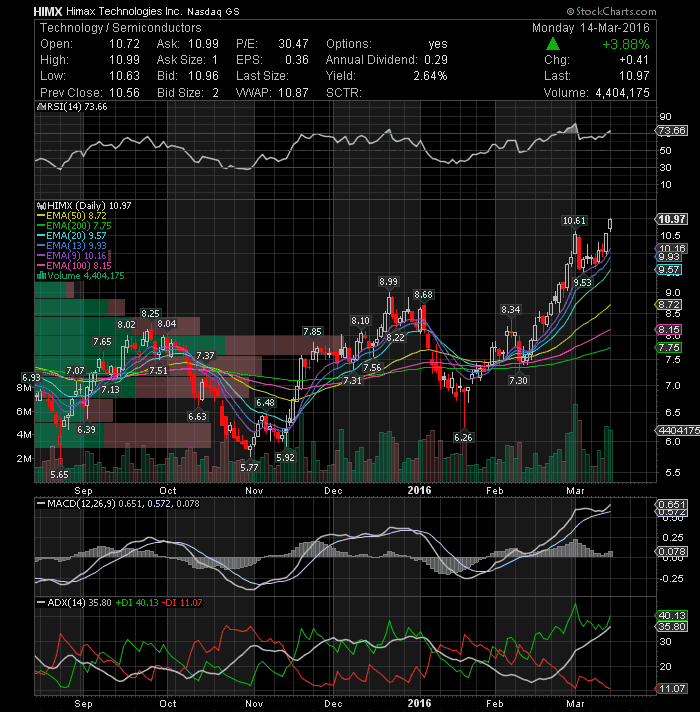The image size is (700, 712).
Task: Select the Technology / Semiconductors sector label
Action: click(x=120, y=28)
